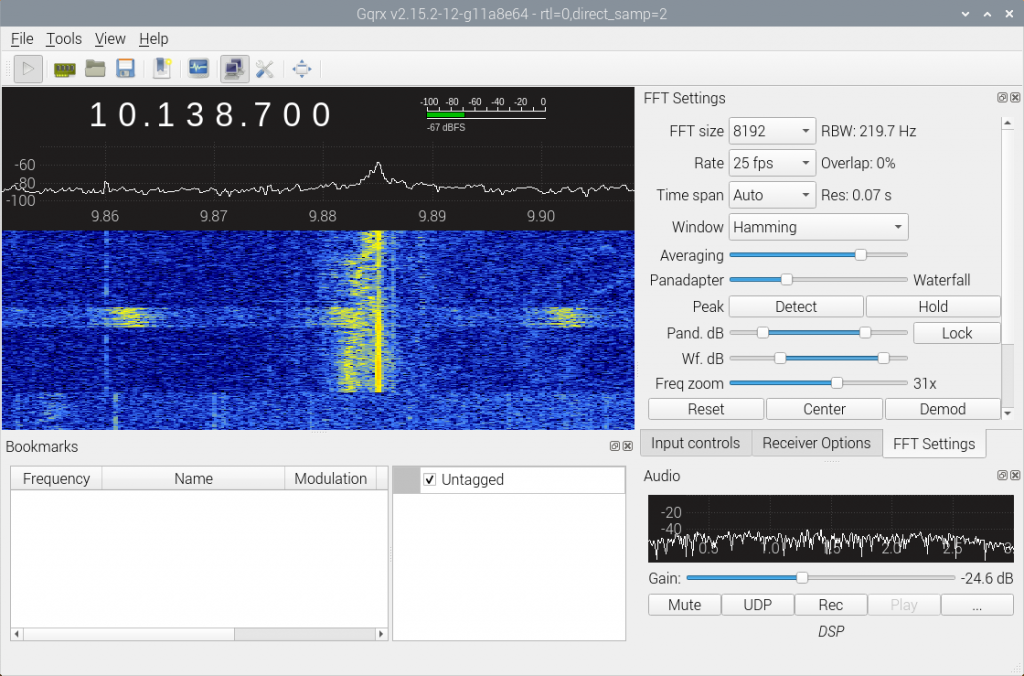The width and height of the screenshot is (1024, 676).
Task: Uncheck the Untagged bookmark filter
Action: 429,479
